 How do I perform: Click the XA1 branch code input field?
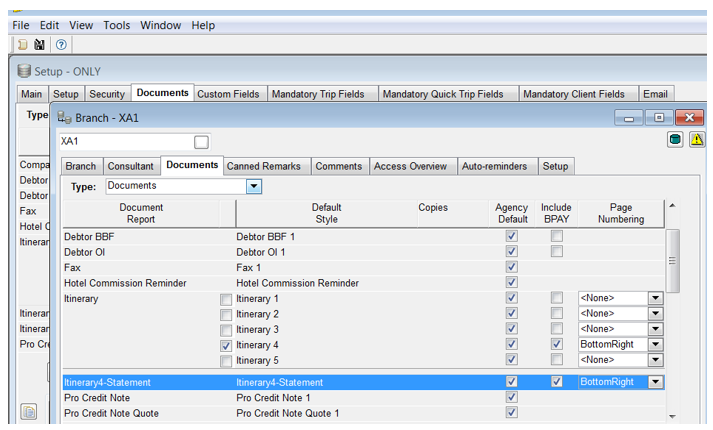click(126, 142)
